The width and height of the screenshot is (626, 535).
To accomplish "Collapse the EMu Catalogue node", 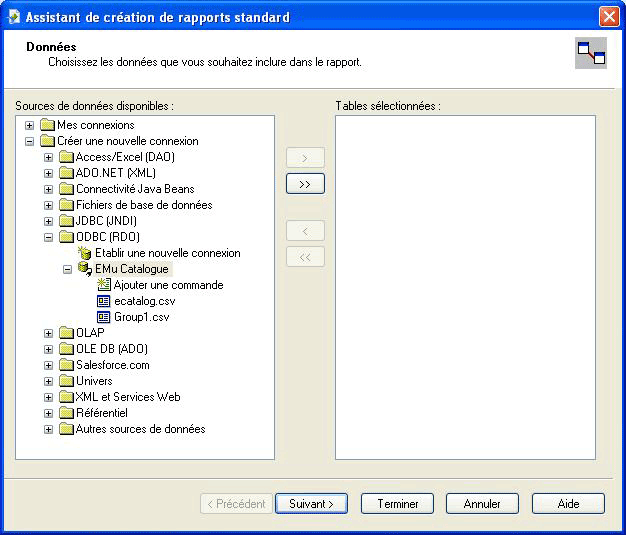I will [x=67, y=269].
